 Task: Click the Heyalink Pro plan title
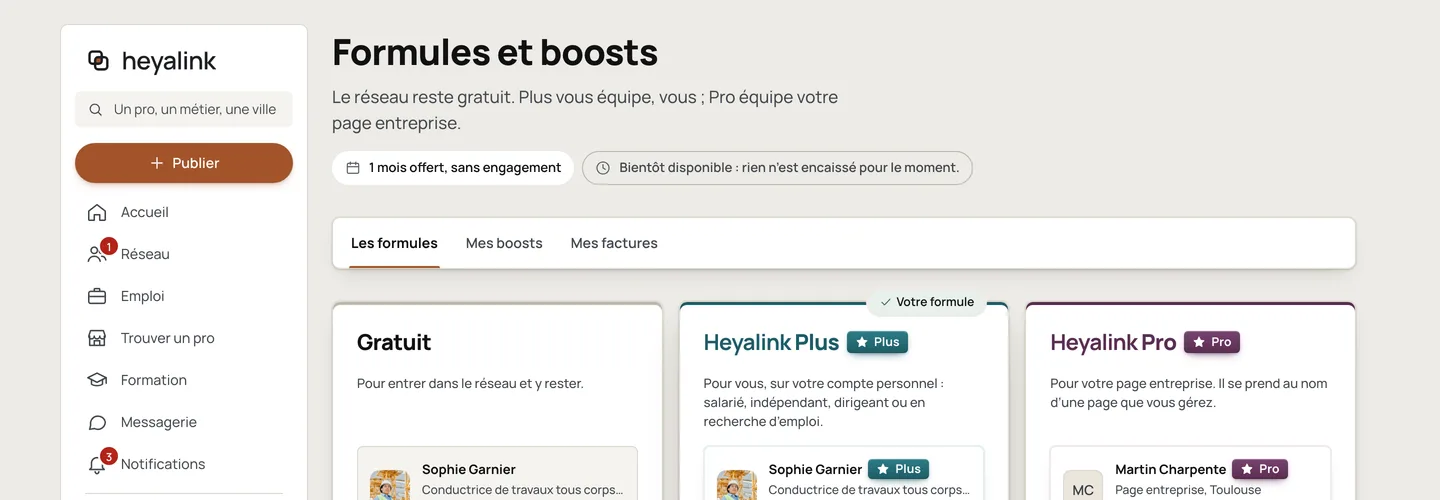1113,342
